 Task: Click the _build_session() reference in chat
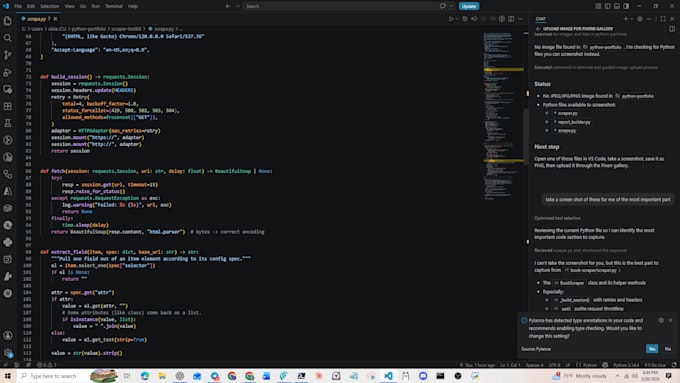tap(572, 300)
